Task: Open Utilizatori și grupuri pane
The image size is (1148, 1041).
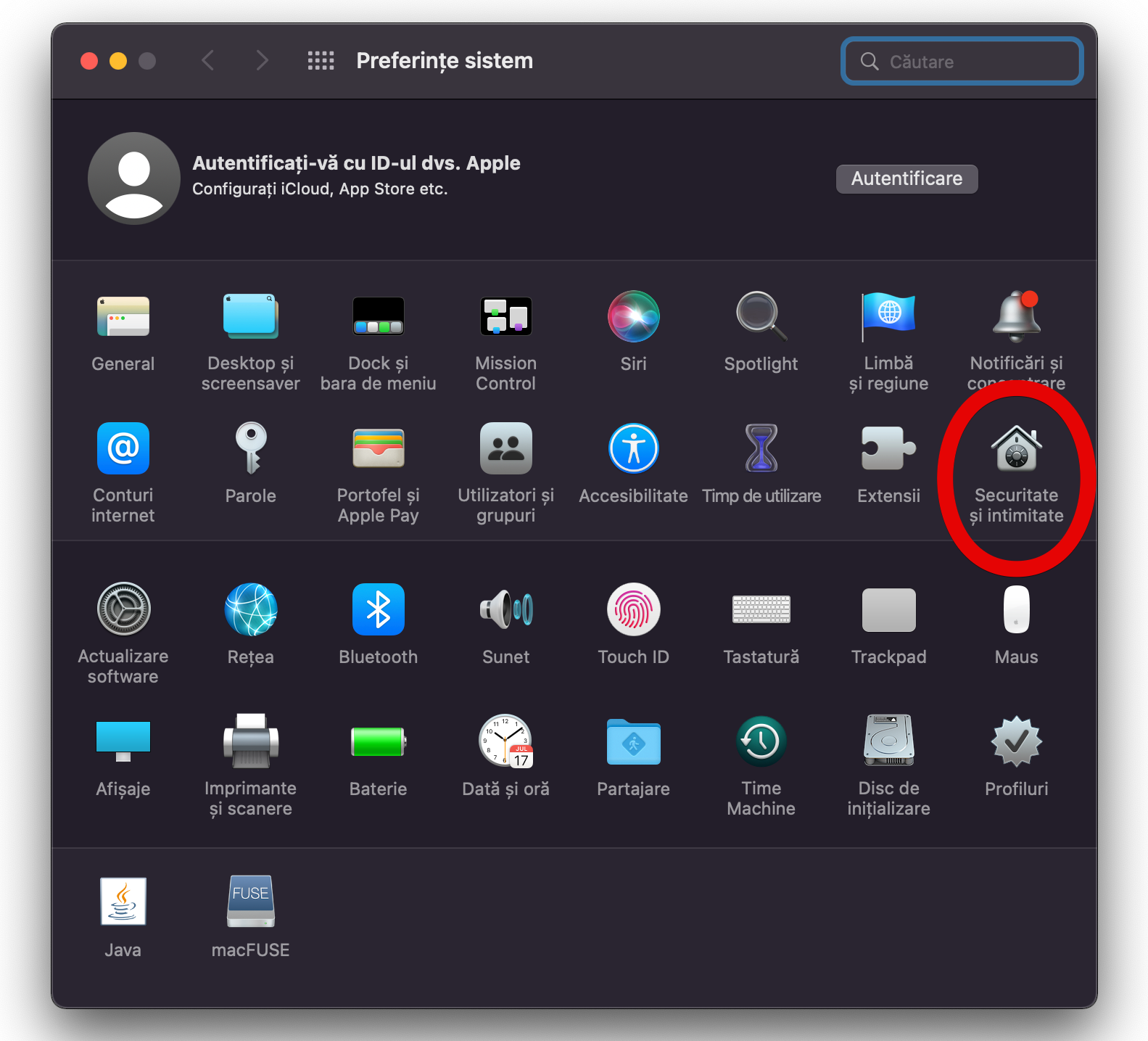Action: tap(505, 448)
